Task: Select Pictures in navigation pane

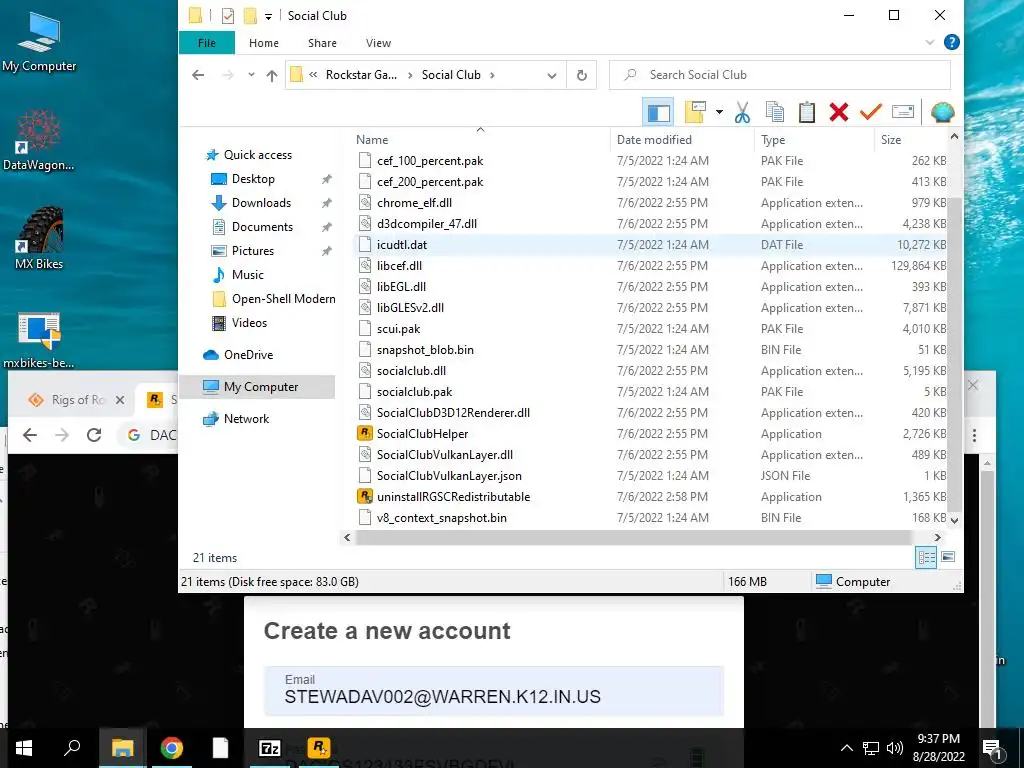Action: pos(252,251)
